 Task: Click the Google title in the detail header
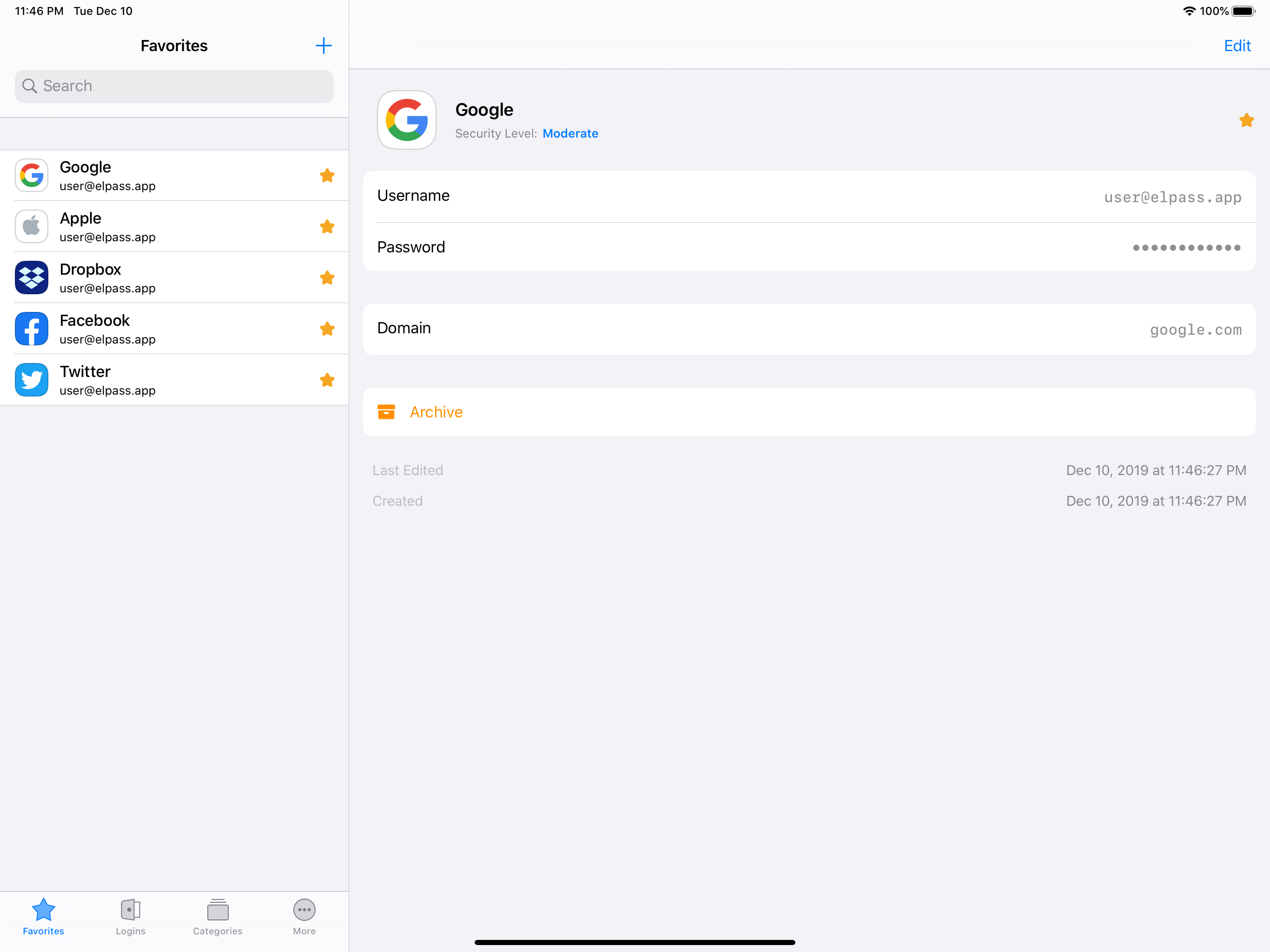pos(484,110)
